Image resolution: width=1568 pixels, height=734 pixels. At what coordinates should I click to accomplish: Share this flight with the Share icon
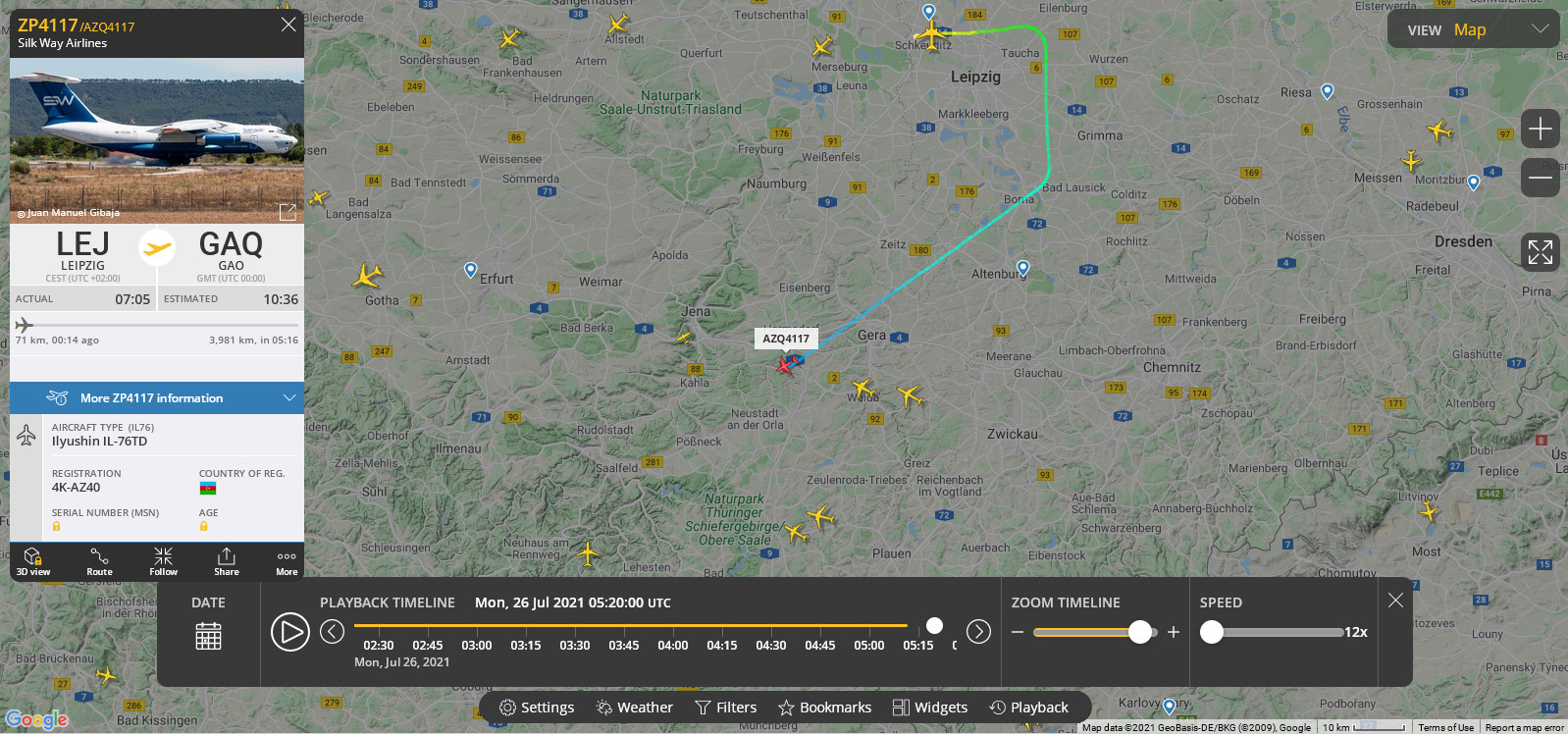coord(227,561)
